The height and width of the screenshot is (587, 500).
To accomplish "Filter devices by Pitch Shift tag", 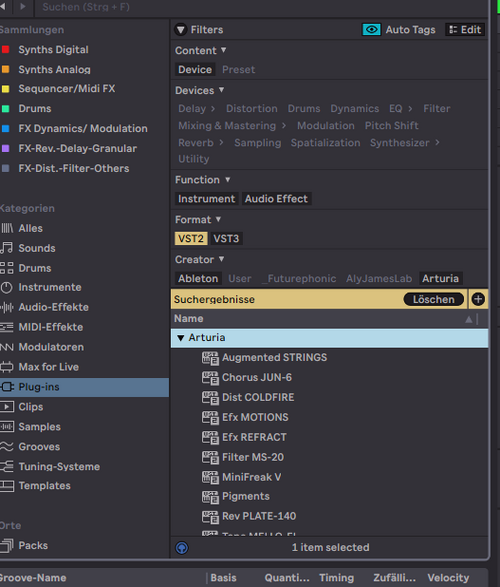I will (x=391, y=126).
